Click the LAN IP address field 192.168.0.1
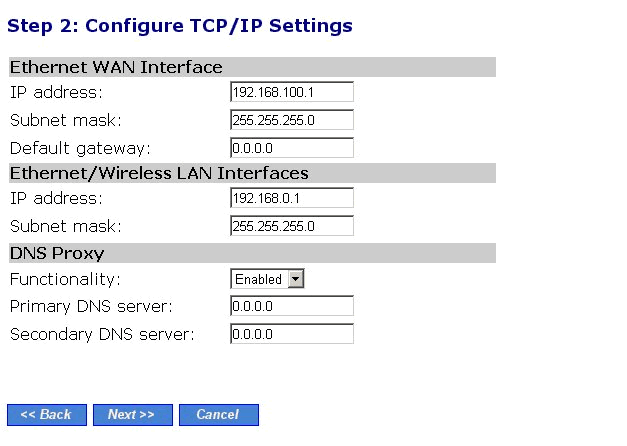 coord(292,198)
